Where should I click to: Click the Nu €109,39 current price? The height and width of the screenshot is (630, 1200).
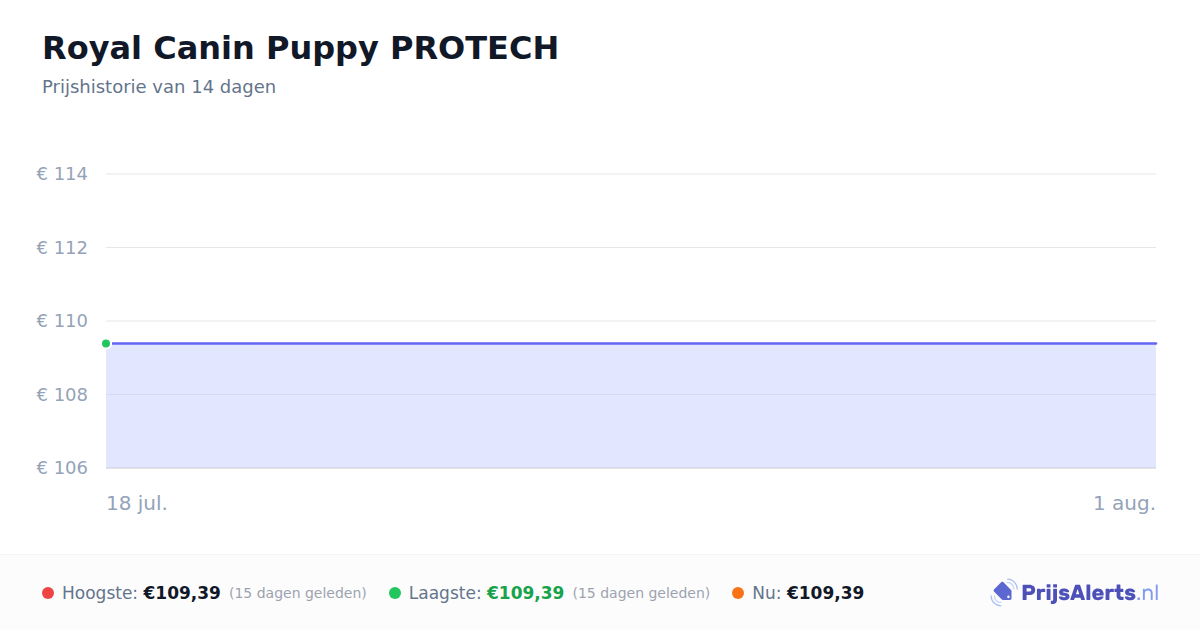point(825,593)
